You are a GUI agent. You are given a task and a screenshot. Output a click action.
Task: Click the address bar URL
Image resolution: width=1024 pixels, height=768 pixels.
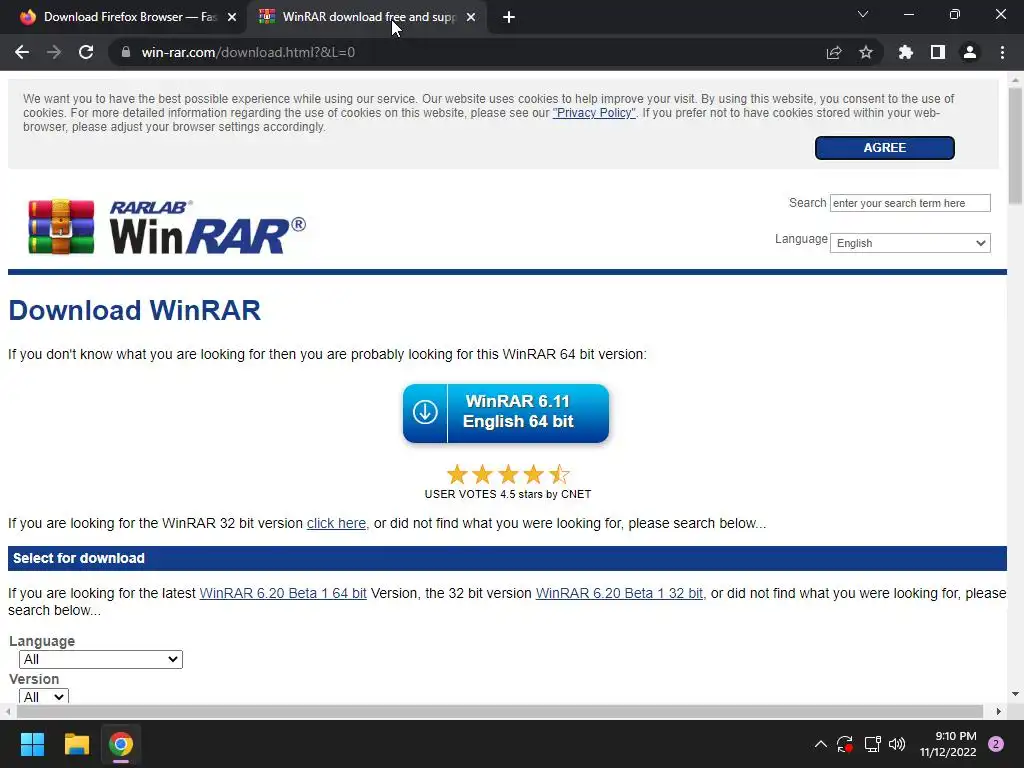coord(248,52)
